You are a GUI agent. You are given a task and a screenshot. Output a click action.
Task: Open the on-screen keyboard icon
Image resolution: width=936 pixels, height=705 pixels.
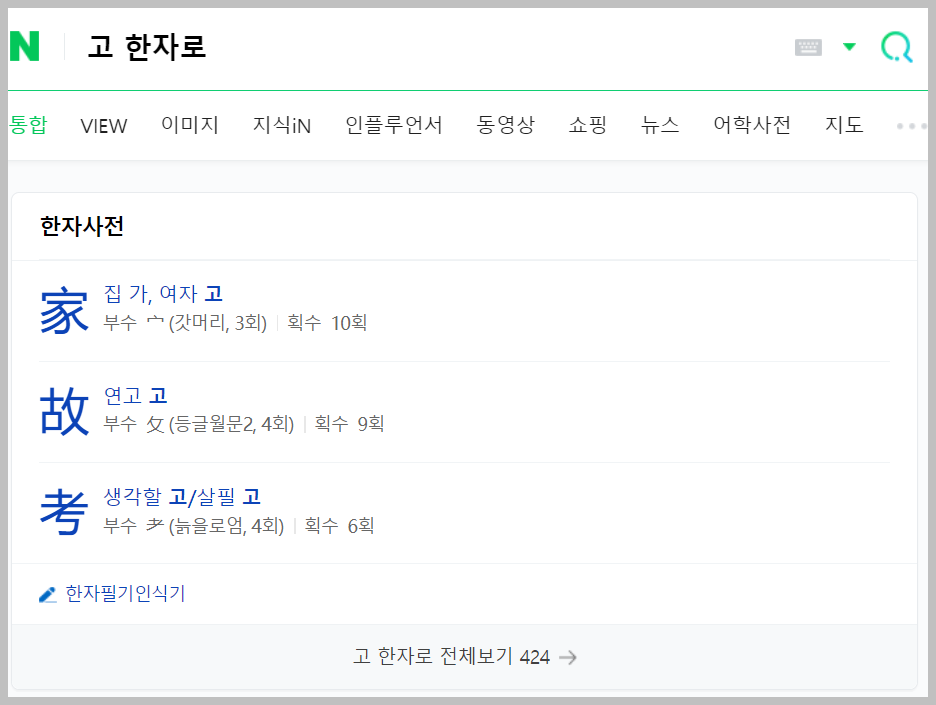(808, 47)
